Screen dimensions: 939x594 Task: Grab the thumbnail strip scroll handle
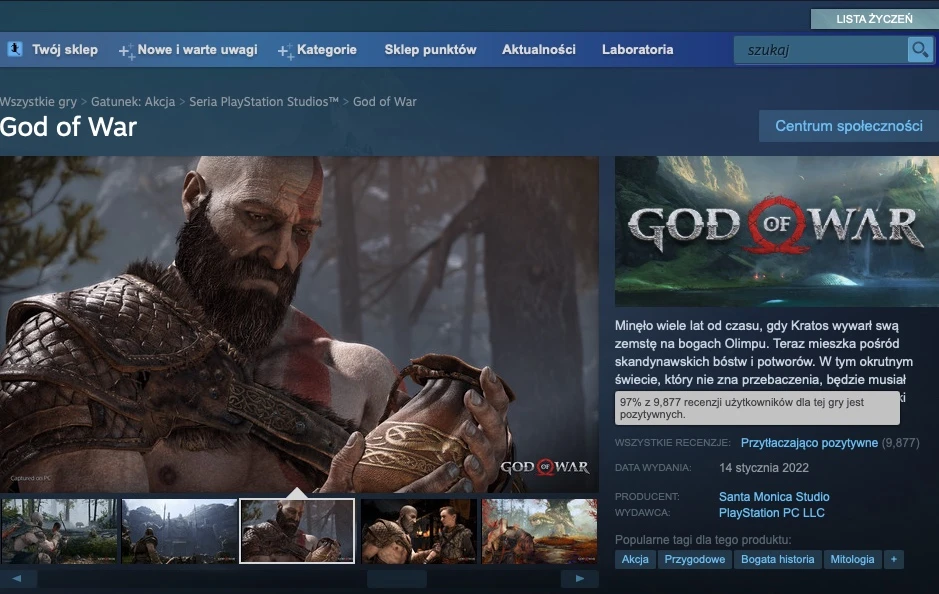click(x=397, y=578)
